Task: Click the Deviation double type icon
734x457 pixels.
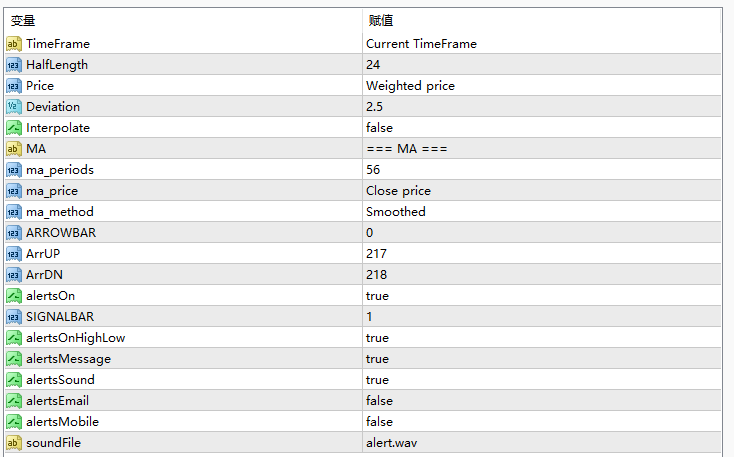Action: tap(13, 107)
